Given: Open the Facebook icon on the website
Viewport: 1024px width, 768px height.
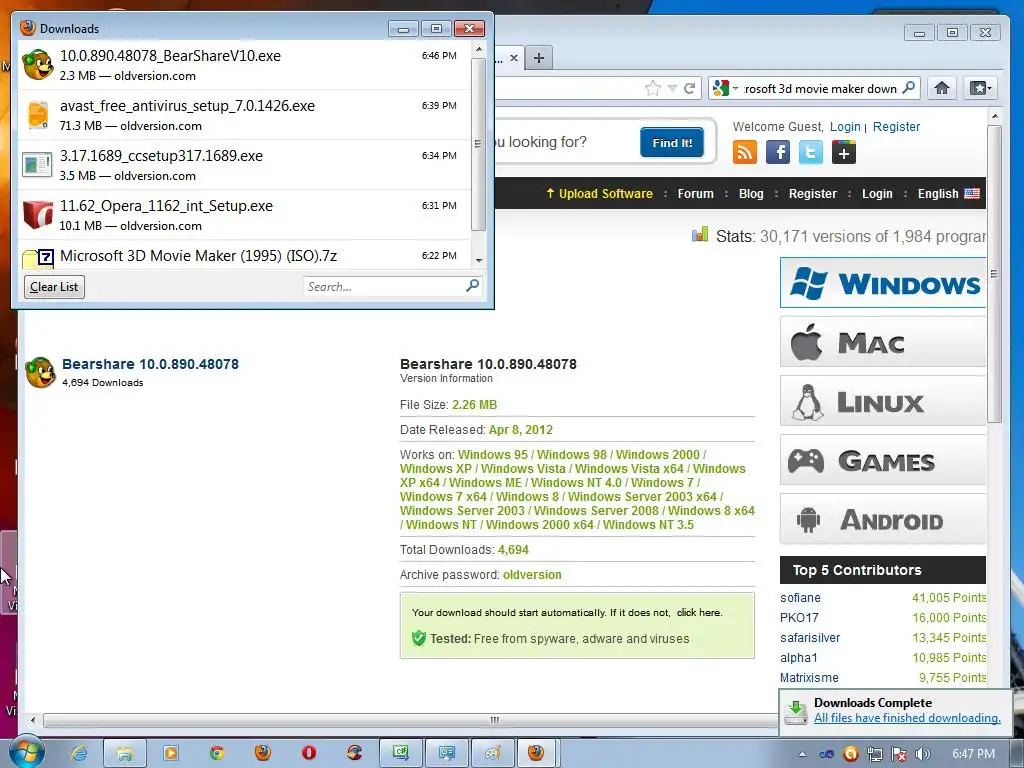Looking at the screenshot, I should 777,152.
